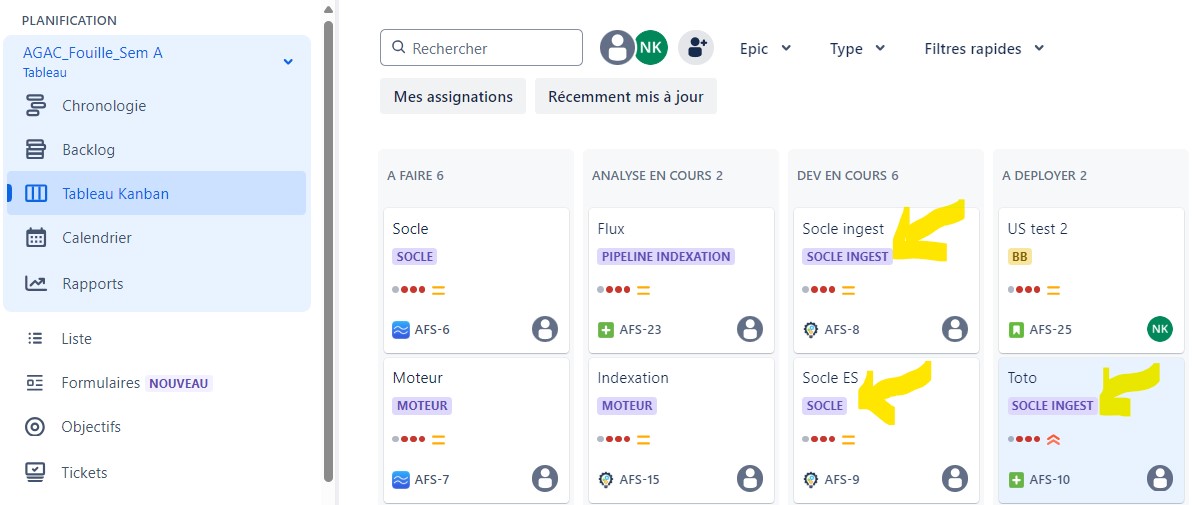1192x505 pixels.
Task: Open the Filtres rapides dropdown
Action: [x=984, y=49]
